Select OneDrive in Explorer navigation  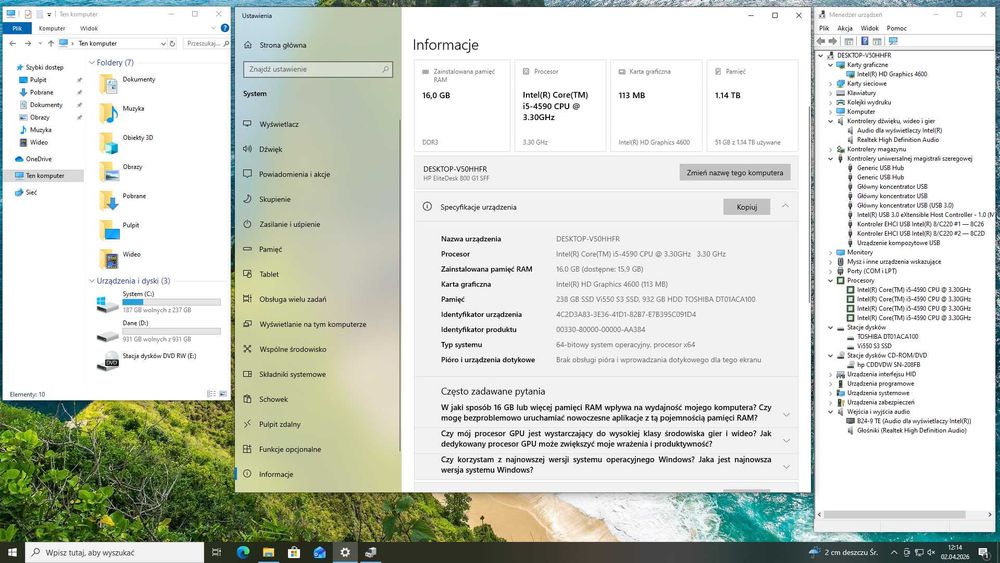pyautogui.click(x=38, y=159)
